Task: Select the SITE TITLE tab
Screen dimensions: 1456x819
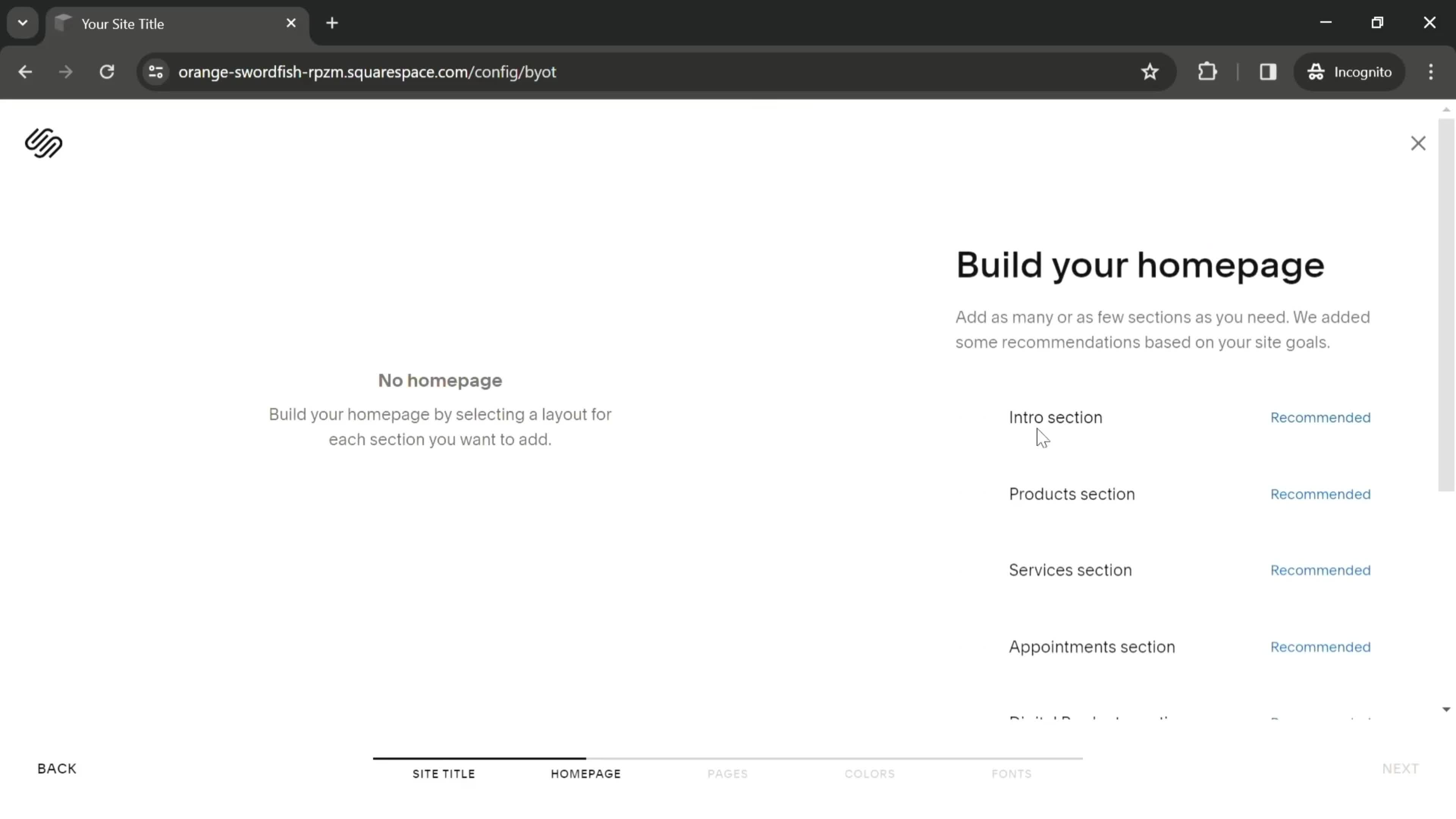Action: coord(444,774)
